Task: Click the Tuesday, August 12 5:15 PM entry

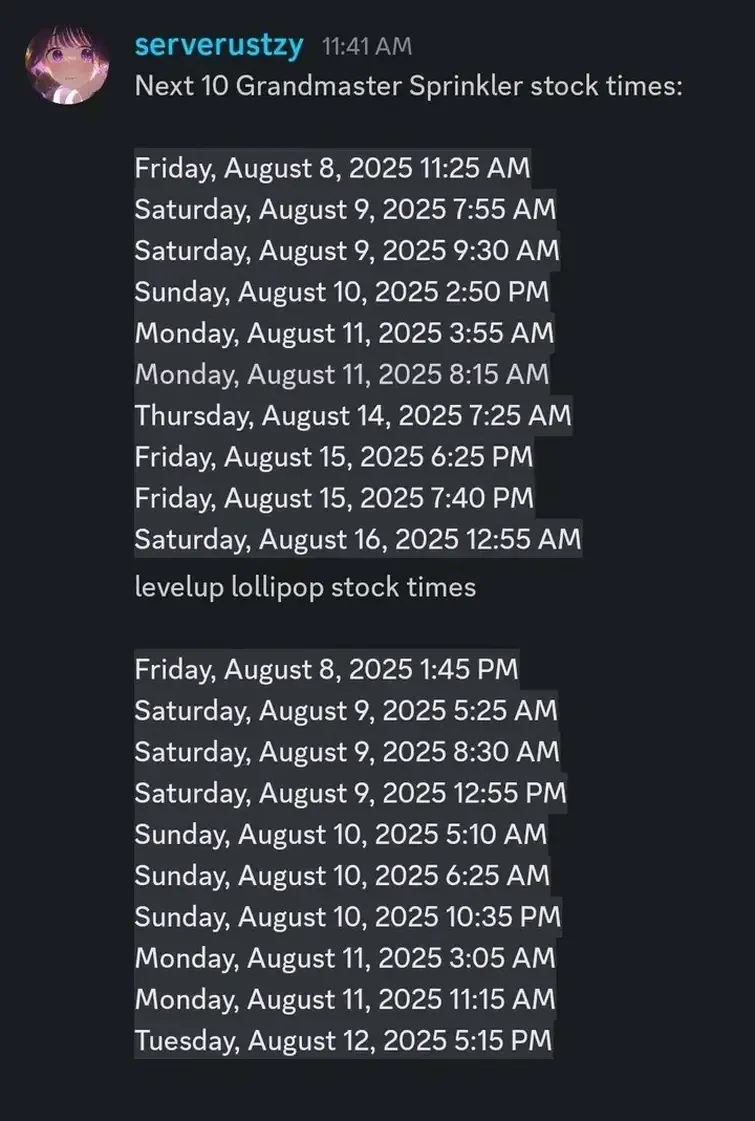Action: point(342,1040)
